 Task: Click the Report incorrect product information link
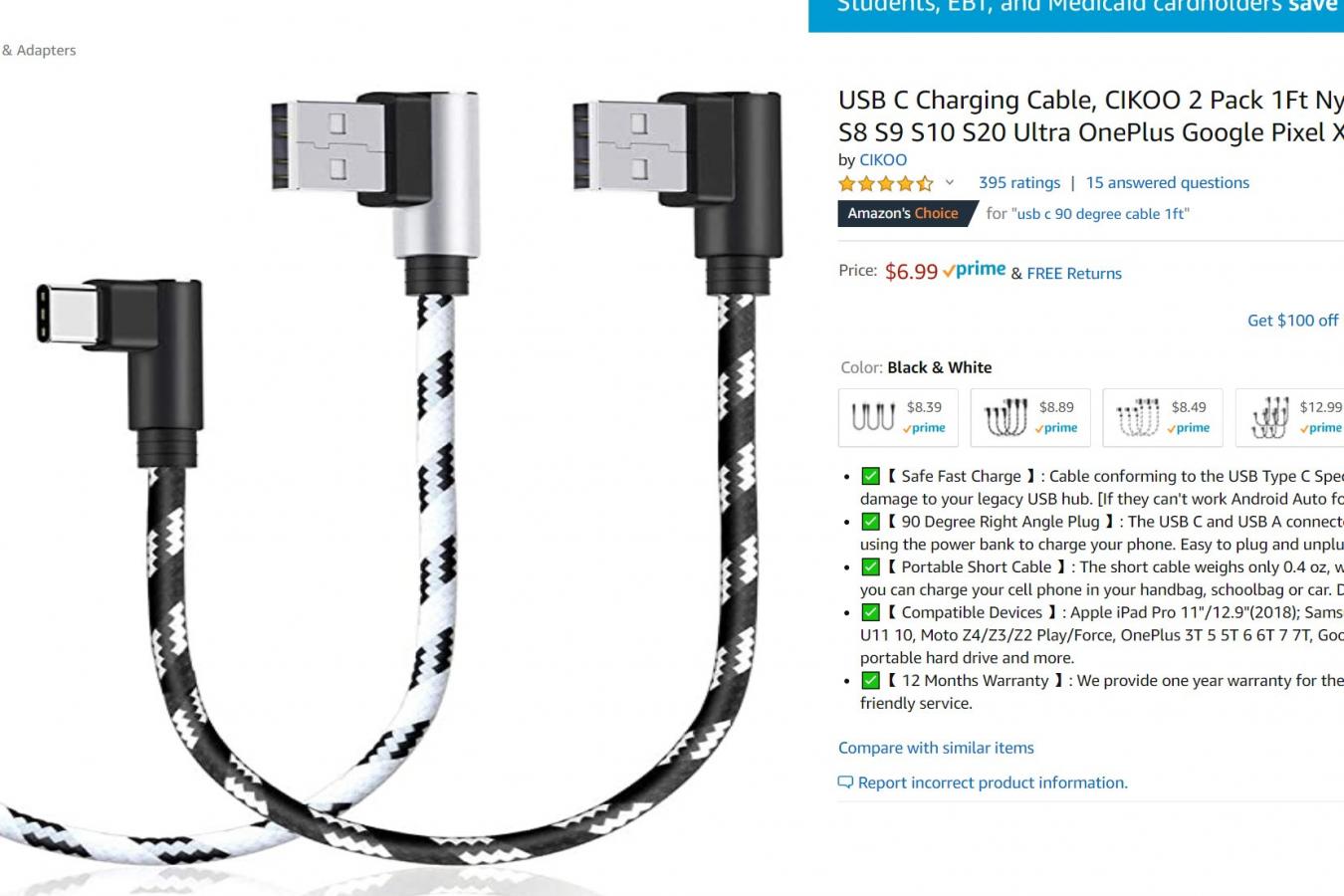coord(993,783)
